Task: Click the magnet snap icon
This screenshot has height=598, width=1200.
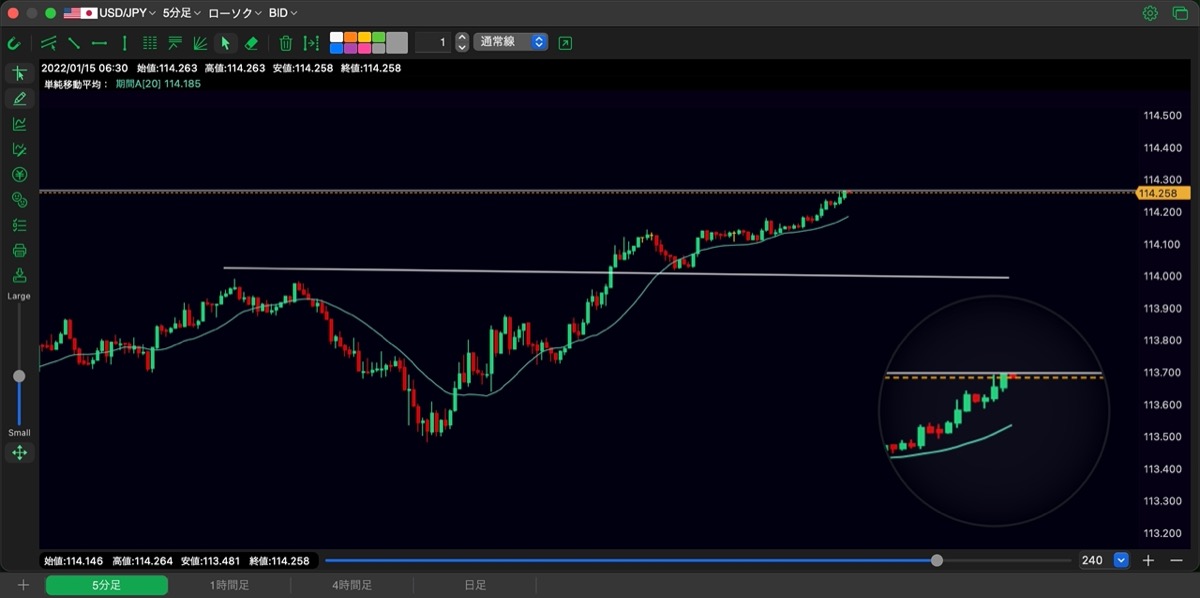Action: (13, 43)
